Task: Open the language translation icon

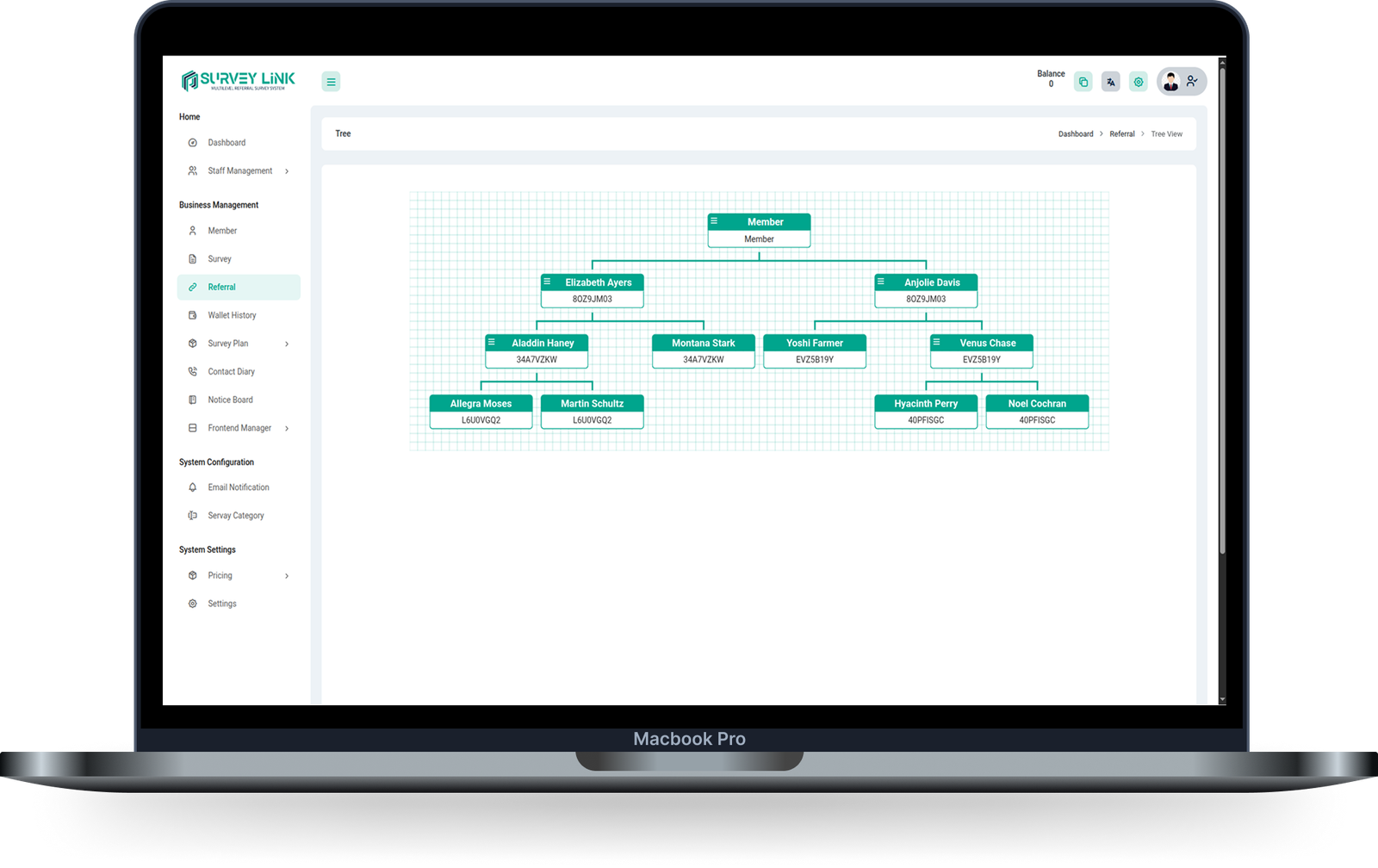Action: (x=1110, y=82)
